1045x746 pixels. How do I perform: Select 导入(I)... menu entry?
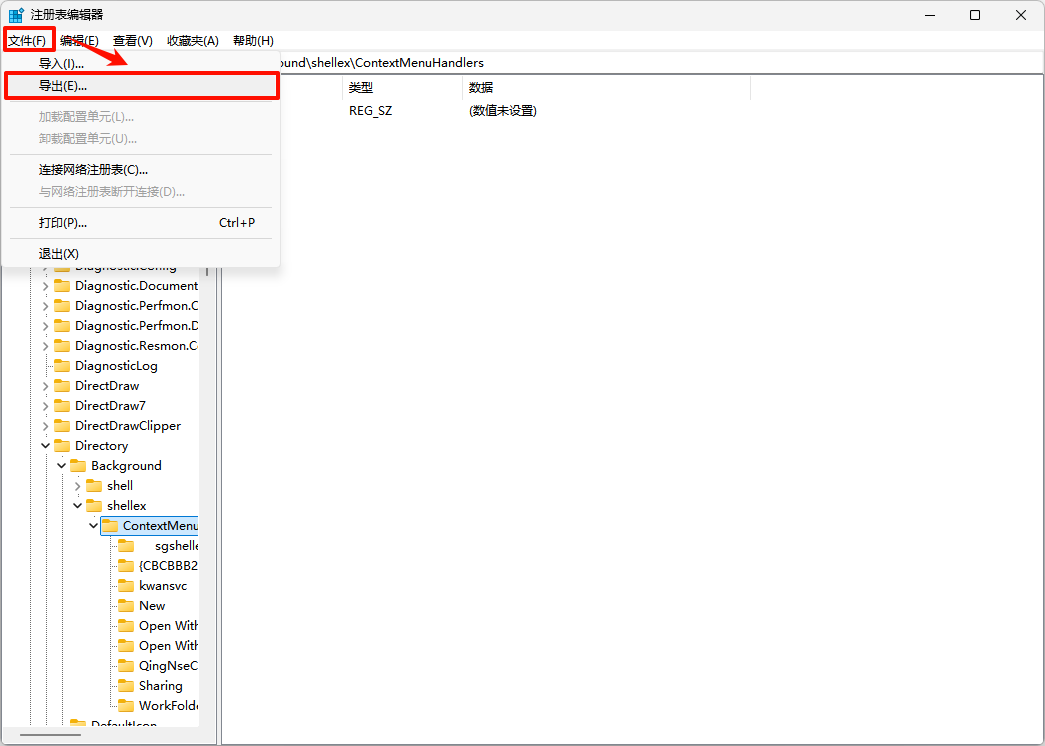click(61, 63)
